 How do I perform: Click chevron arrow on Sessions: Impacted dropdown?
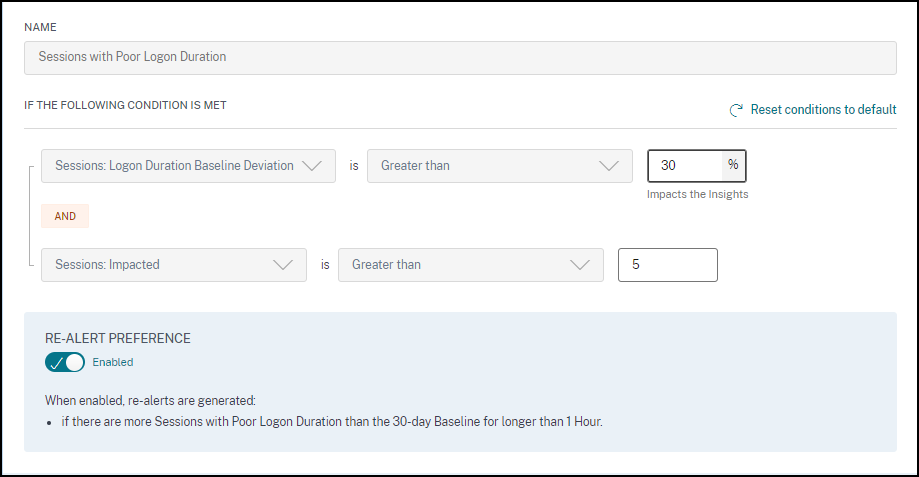pos(282,265)
